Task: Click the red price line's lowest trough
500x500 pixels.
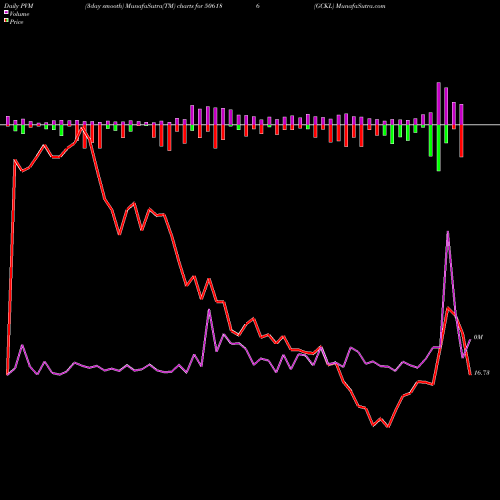Action: coord(388,427)
